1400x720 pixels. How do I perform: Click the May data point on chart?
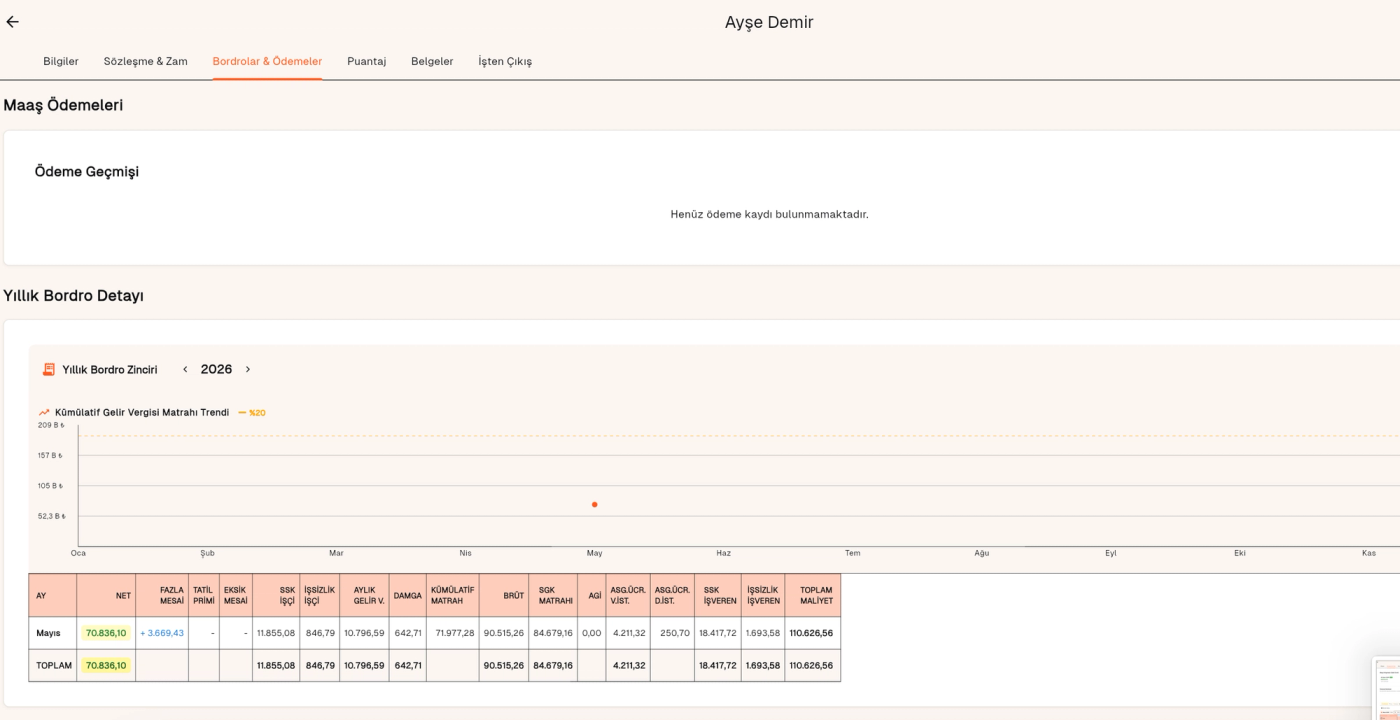594,504
